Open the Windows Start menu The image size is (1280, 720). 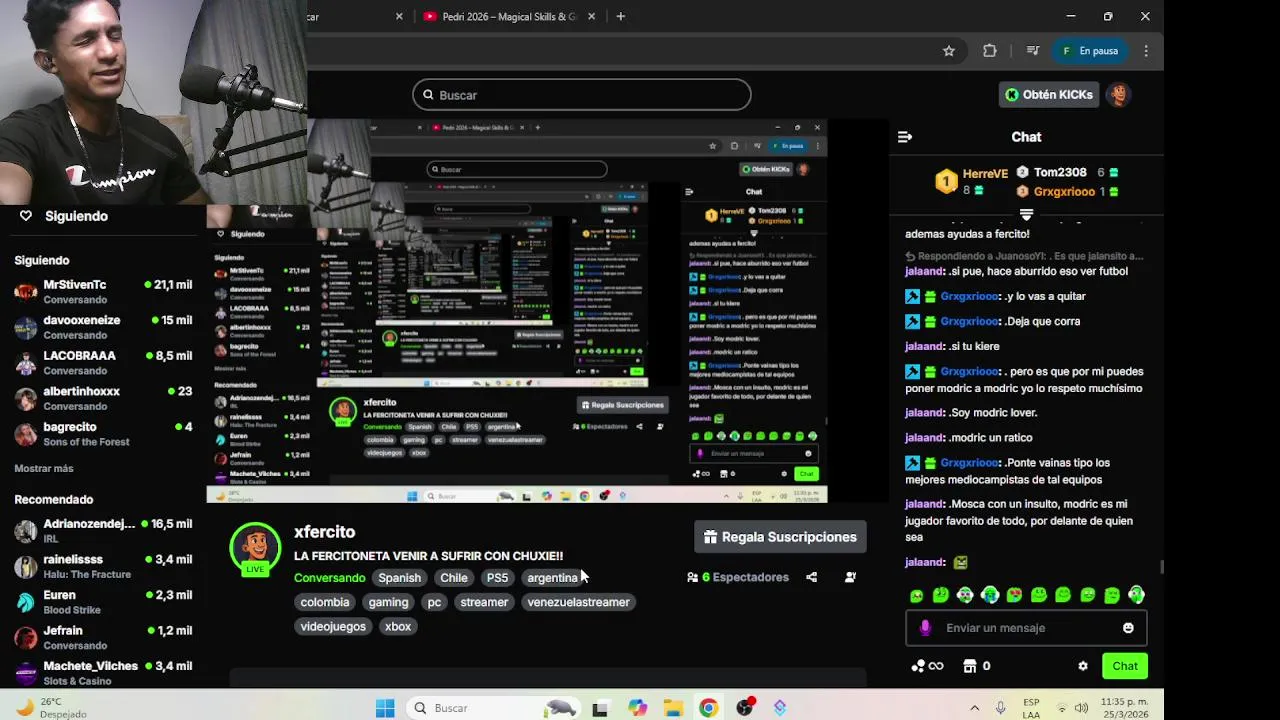[385, 708]
